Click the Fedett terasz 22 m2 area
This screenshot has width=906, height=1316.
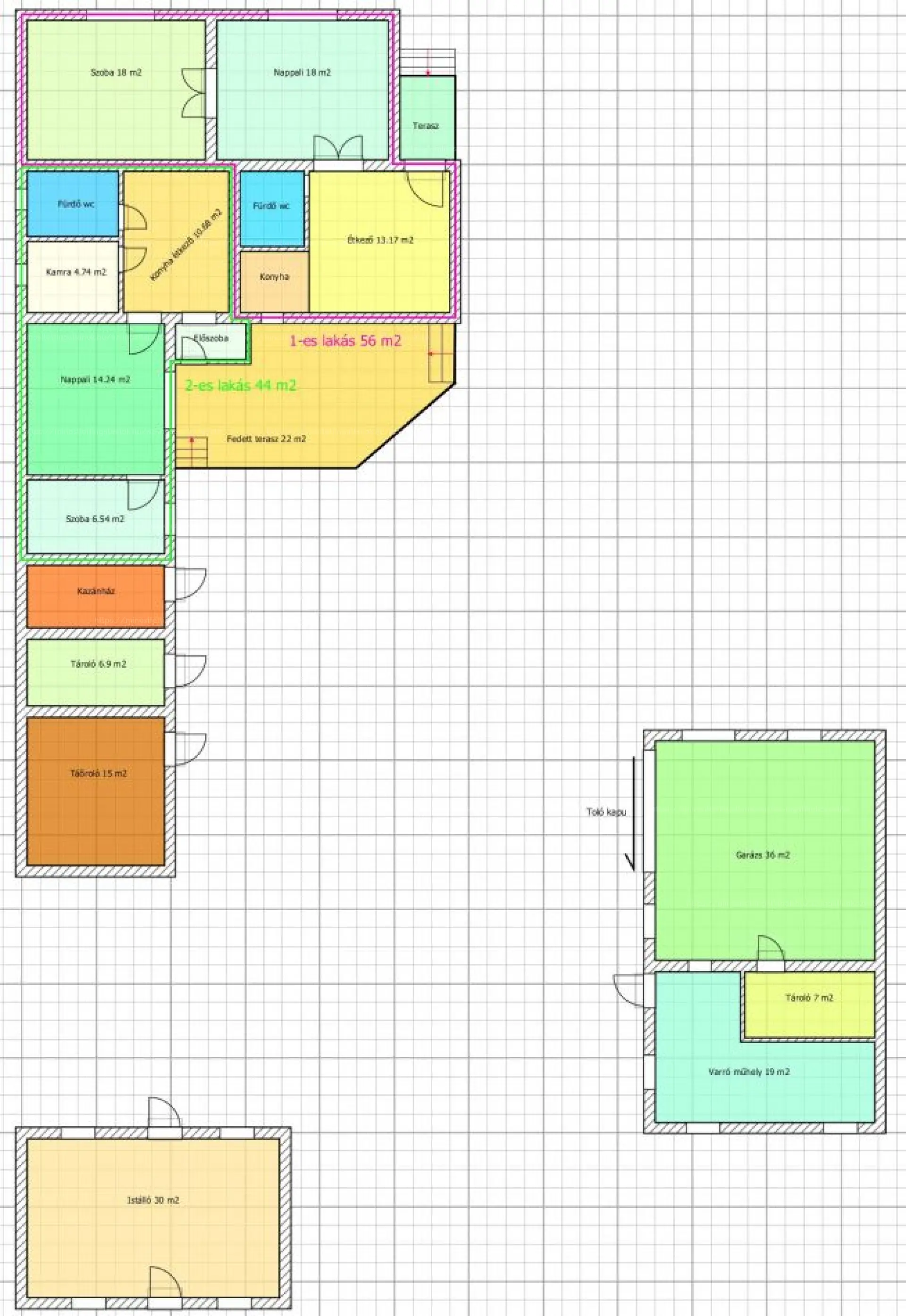click(267, 439)
